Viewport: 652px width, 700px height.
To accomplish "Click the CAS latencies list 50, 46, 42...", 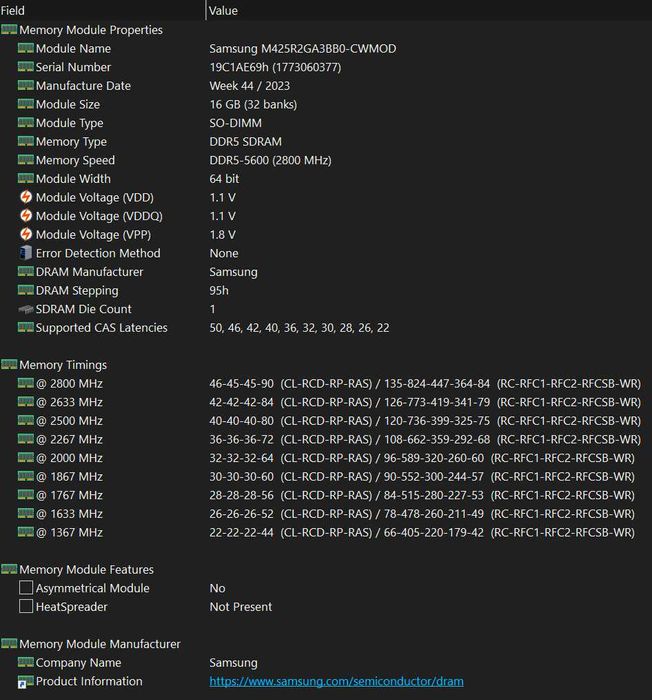I will [x=299, y=328].
